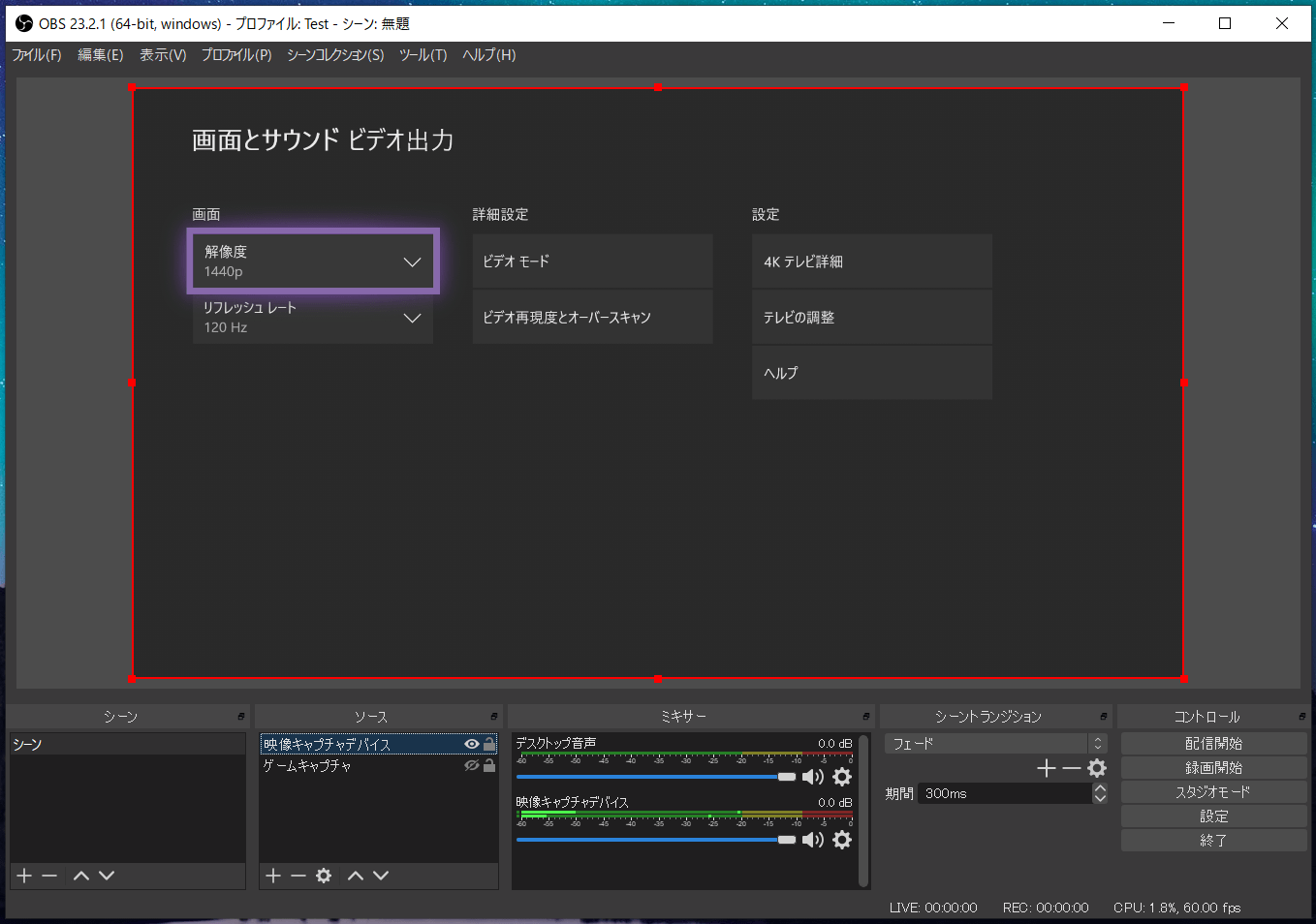Viewport: 1316px width, 924px height.
Task: Increase the 期間 duration with up arrow
Action: point(1100,788)
